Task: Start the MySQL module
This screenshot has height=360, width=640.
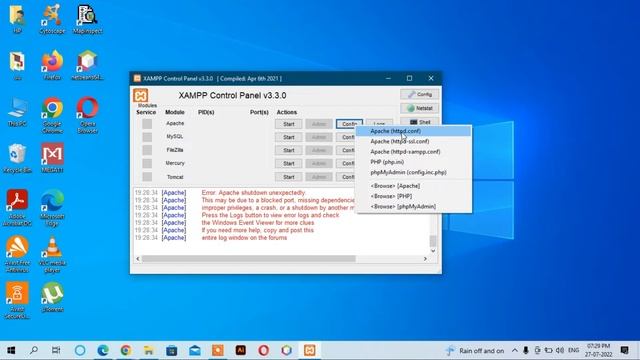Action: [x=289, y=137]
